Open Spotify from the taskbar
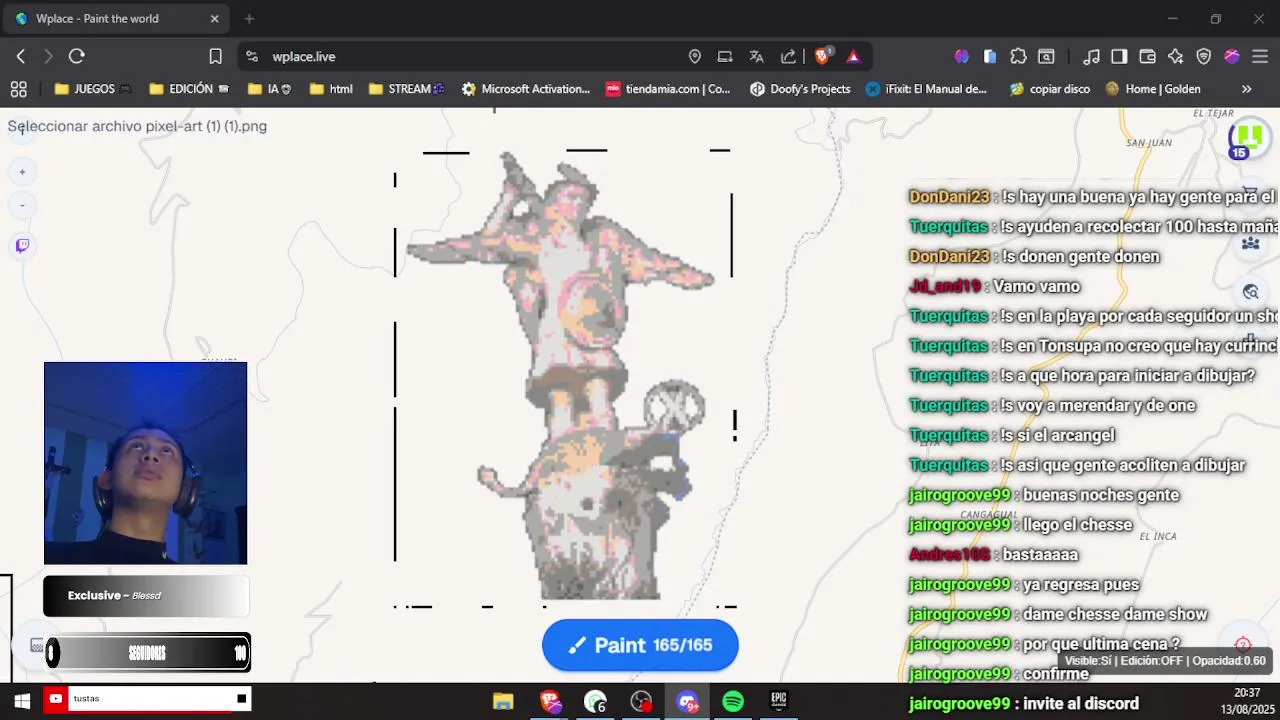 (733, 701)
